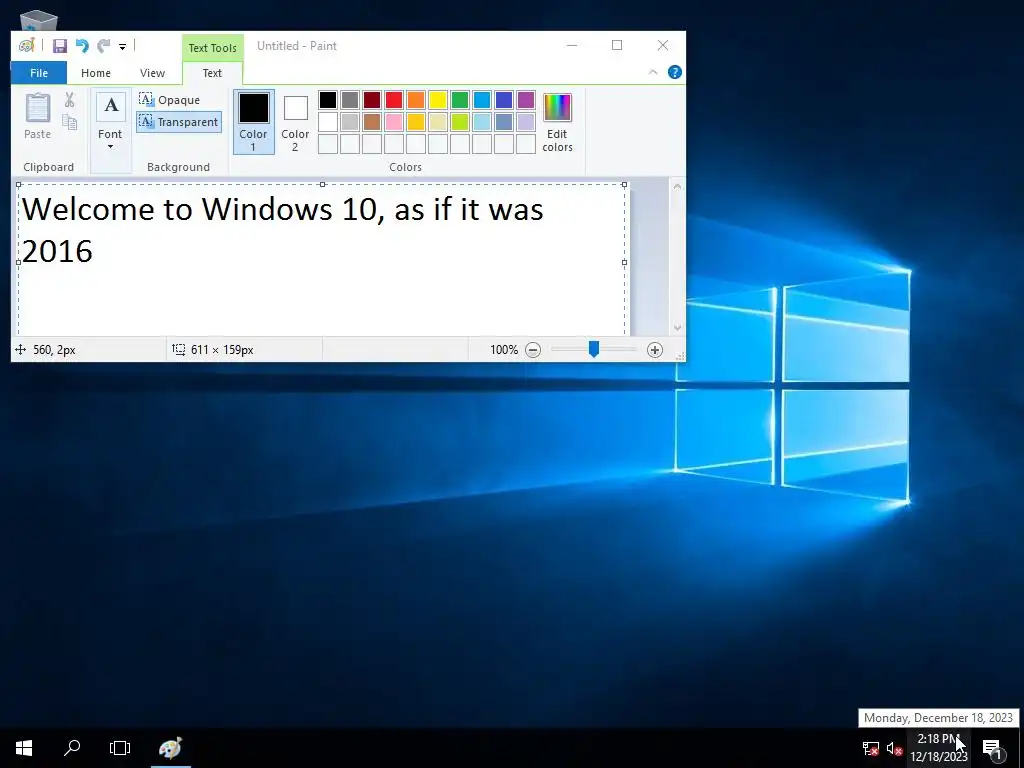Click the 100% zoom level text
Screen dimensions: 1024x768
pyautogui.click(x=504, y=350)
